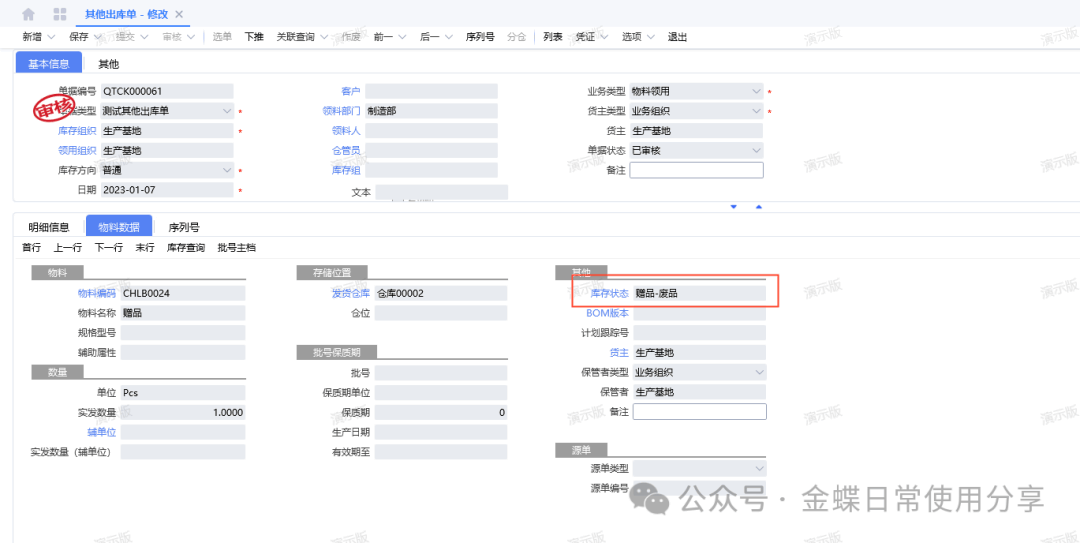The image size is (1080, 543).
Task: Click the 物料编码 link label
Action: [x=97, y=294]
